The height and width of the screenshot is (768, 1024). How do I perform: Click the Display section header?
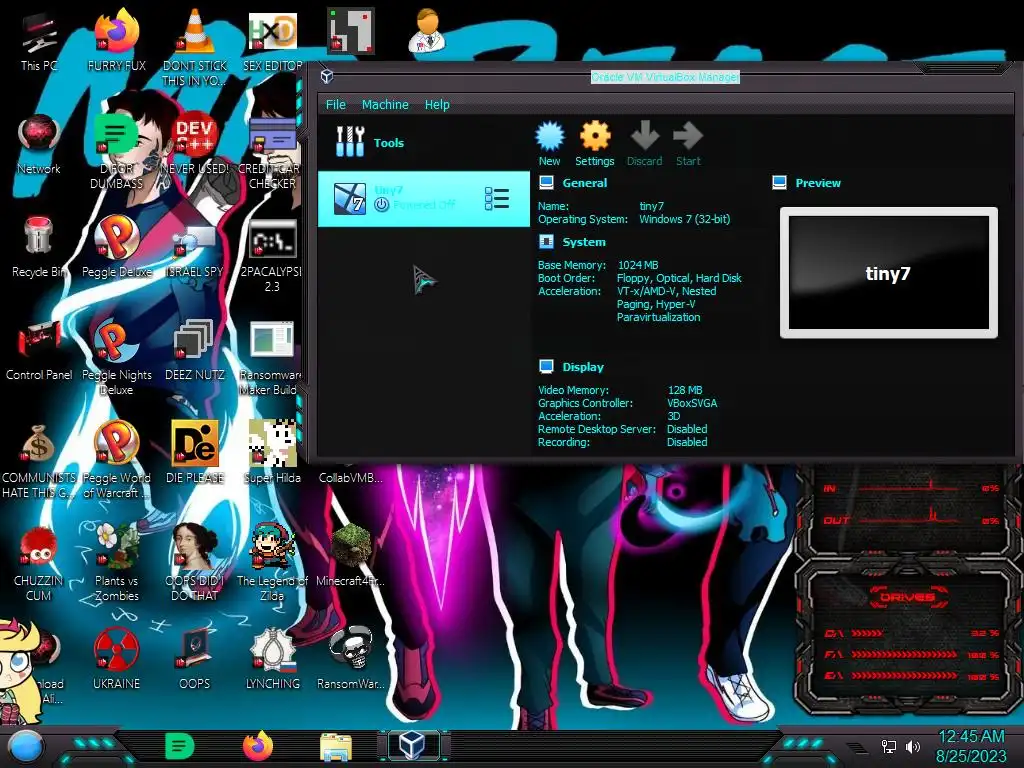583,367
